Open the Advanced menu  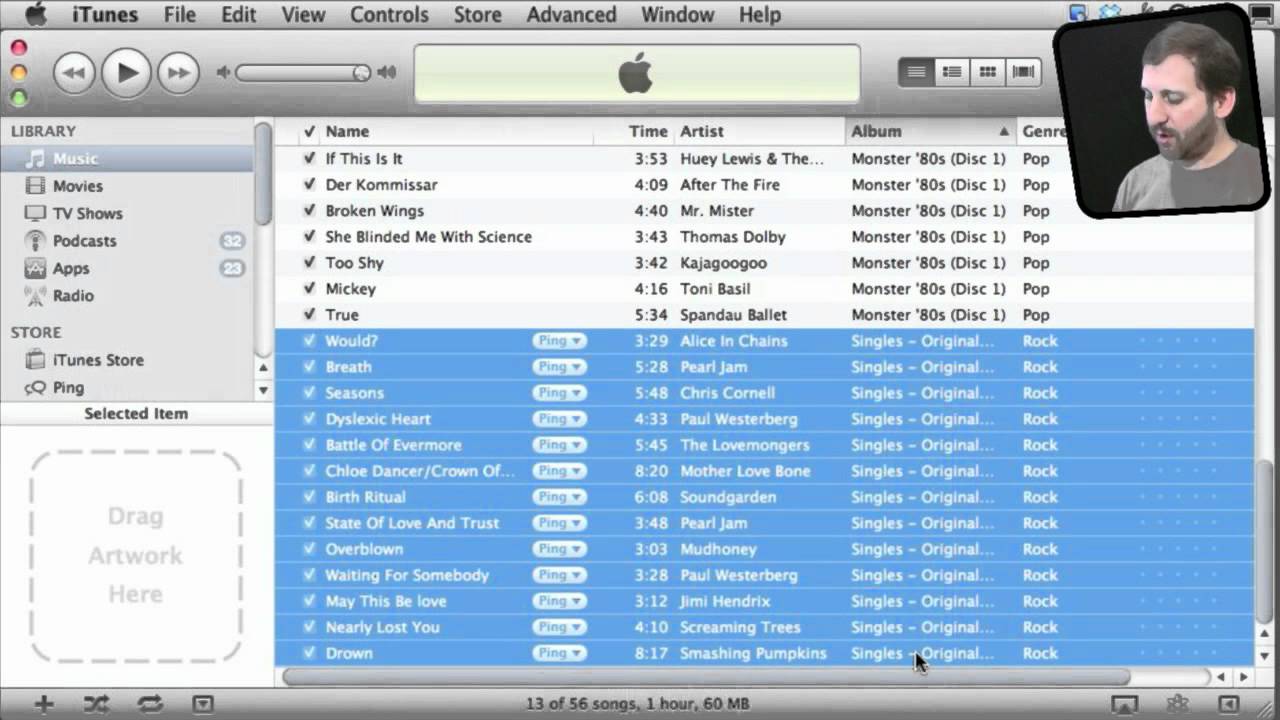(x=571, y=15)
